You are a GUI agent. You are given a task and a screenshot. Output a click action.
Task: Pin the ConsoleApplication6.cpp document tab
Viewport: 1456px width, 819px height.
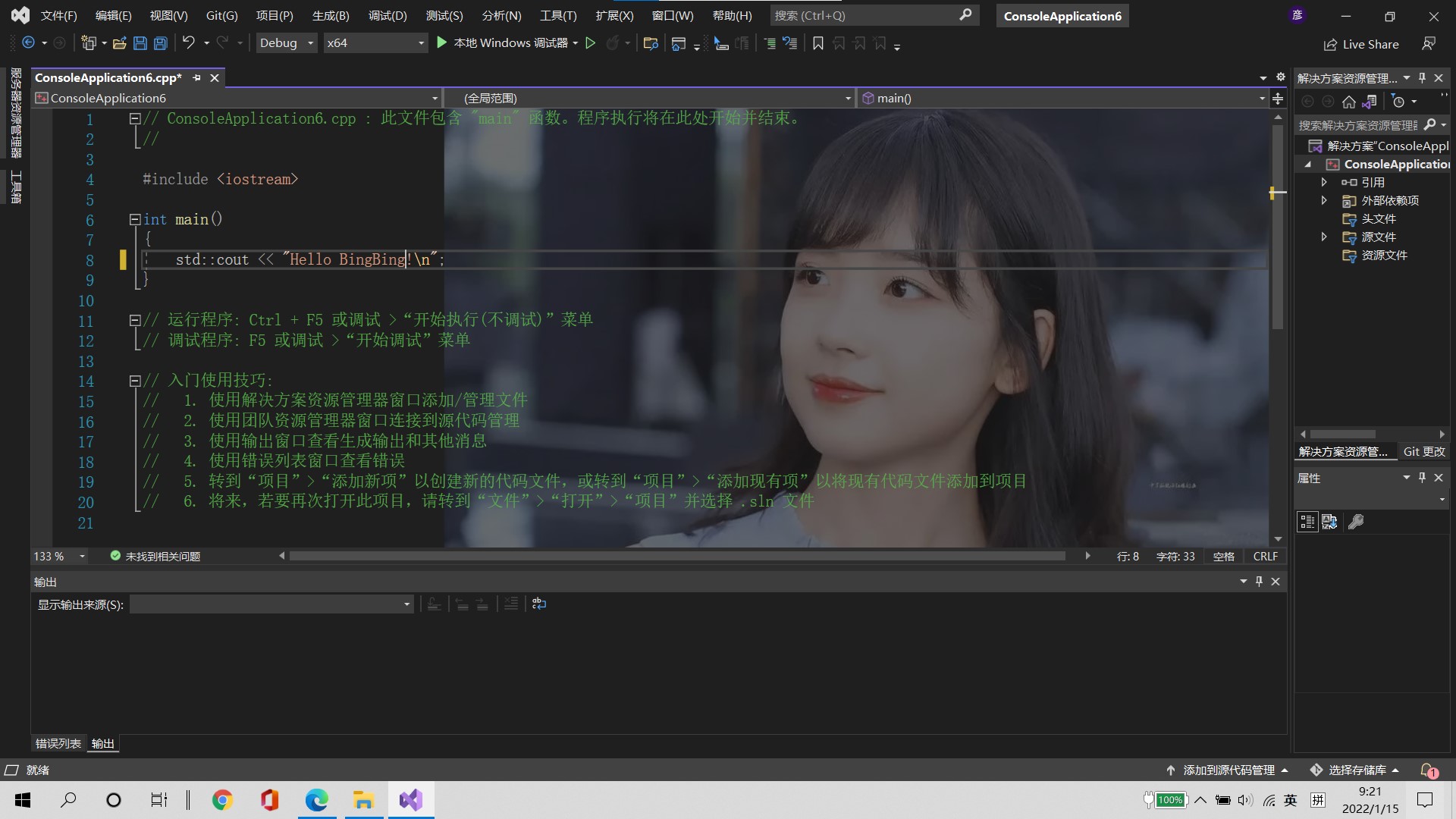click(x=196, y=77)
